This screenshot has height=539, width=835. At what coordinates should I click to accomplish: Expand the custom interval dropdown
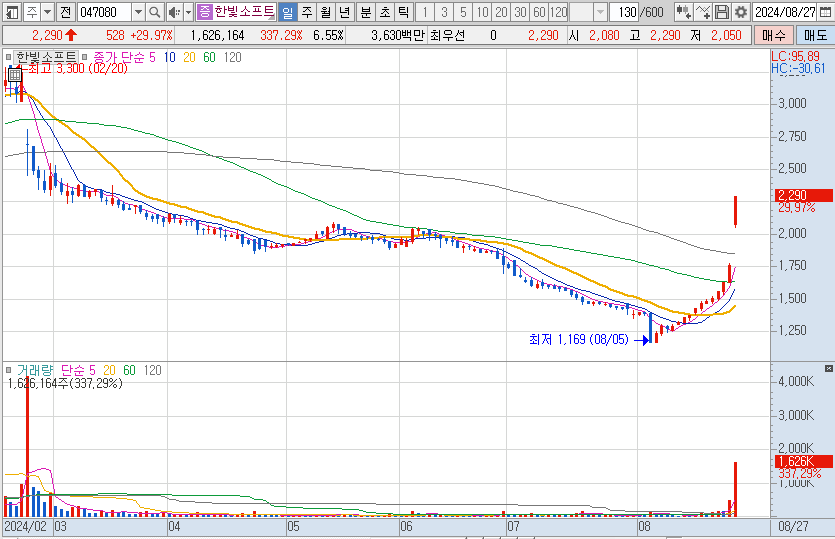(600, 12)
